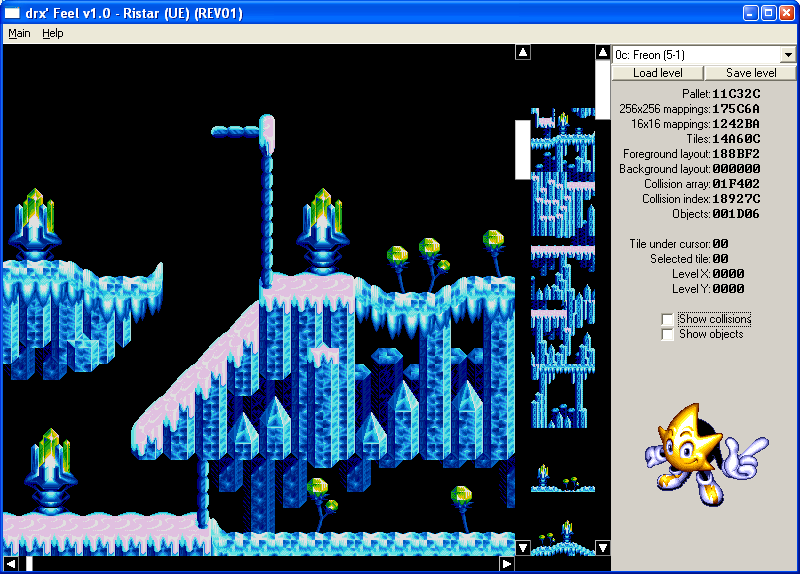Click the 256x256 mappings value 175C6A
The image size is (800, 574).
click(736, 109)
